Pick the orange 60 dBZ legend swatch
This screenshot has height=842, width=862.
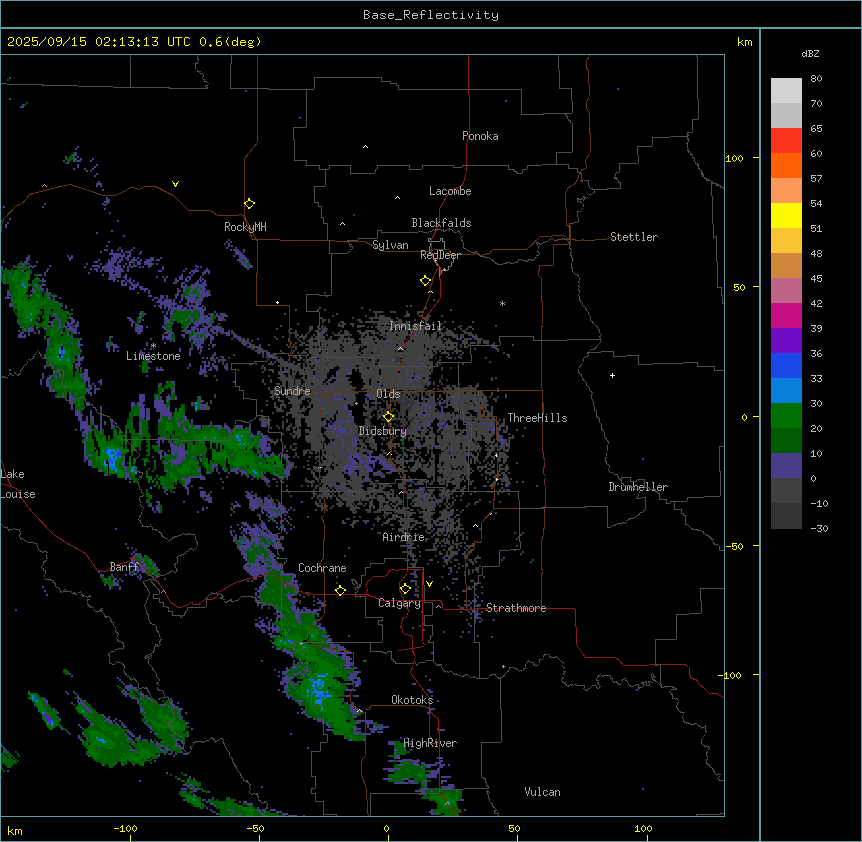[x=786, y=165]
